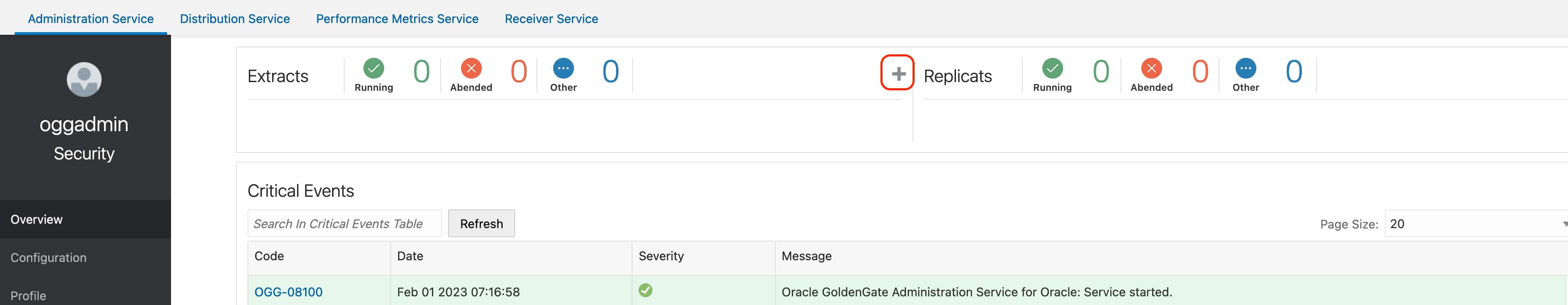Open the Performance Metrics Service tab
This screenshot has width=1568, height=305.
(397, 19)
